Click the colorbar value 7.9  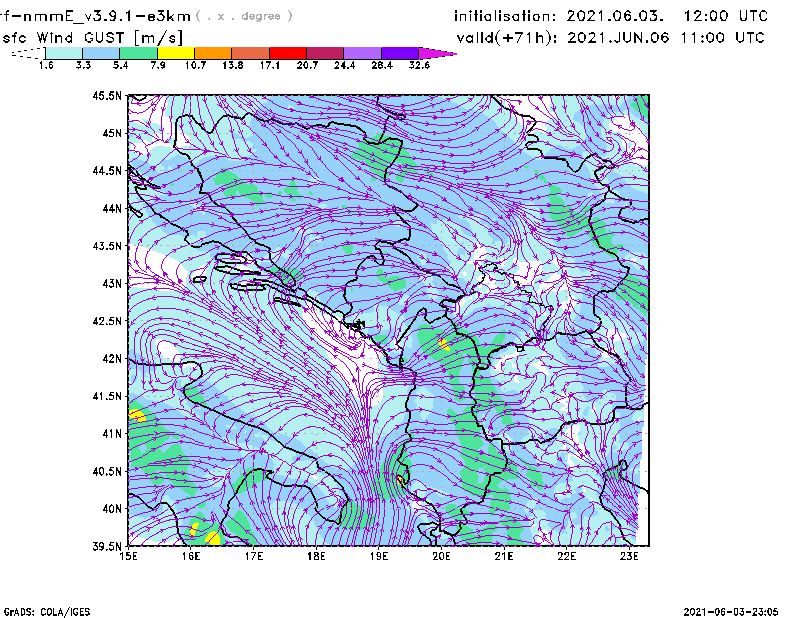(158, 65)
